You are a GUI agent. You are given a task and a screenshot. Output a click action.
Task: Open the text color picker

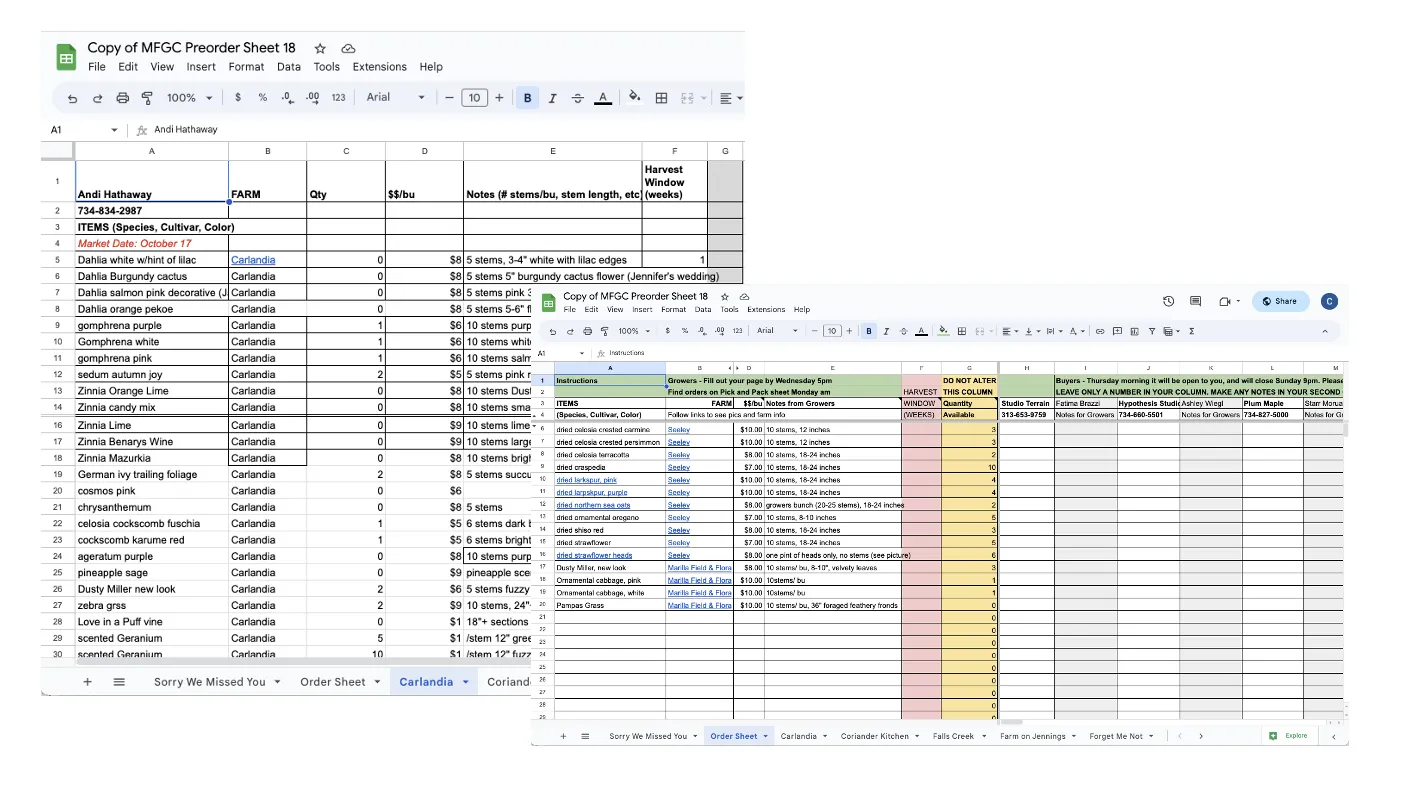click(601, 97)
